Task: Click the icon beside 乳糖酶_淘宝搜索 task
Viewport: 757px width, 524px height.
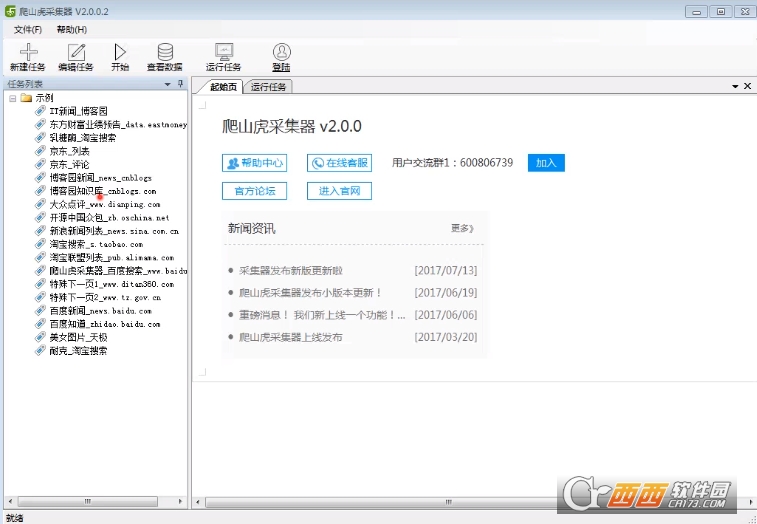Action: 41,138
